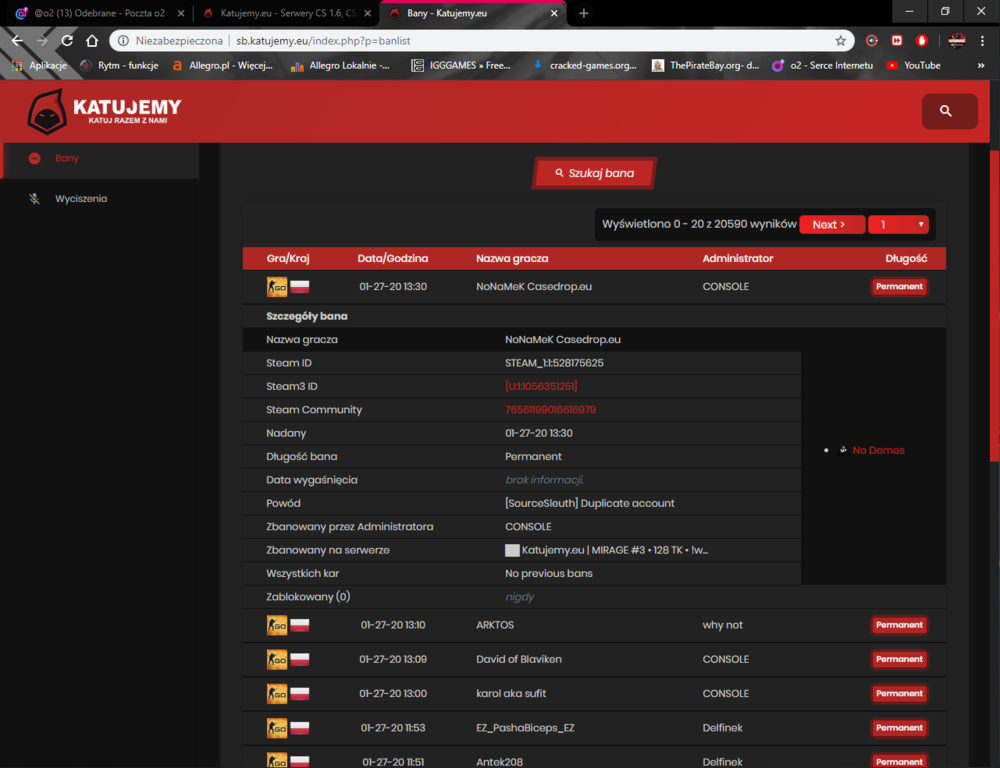This screenshot has height=768, width=1000.
Task: Click administrator name why not
Action: click(x=723, y=625)
